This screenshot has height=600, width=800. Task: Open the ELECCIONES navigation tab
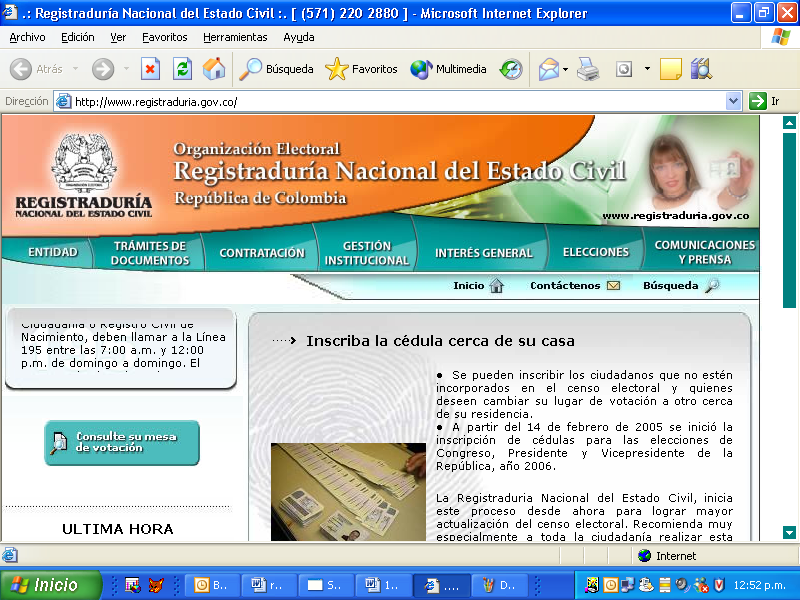click(x=596, y=252)
